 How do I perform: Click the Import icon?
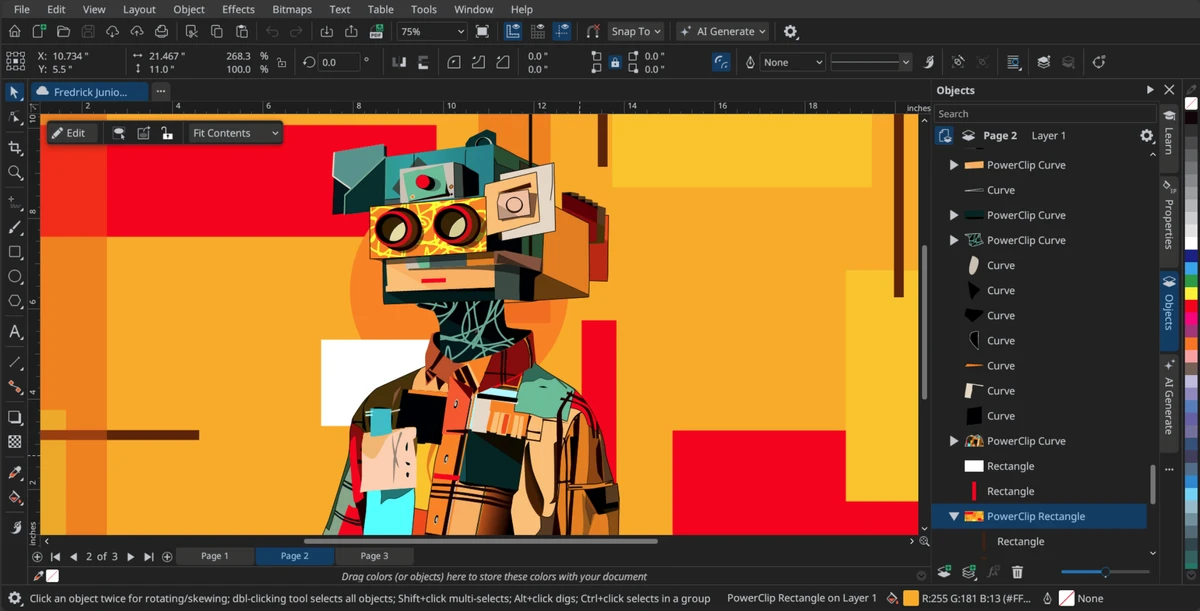326,31
